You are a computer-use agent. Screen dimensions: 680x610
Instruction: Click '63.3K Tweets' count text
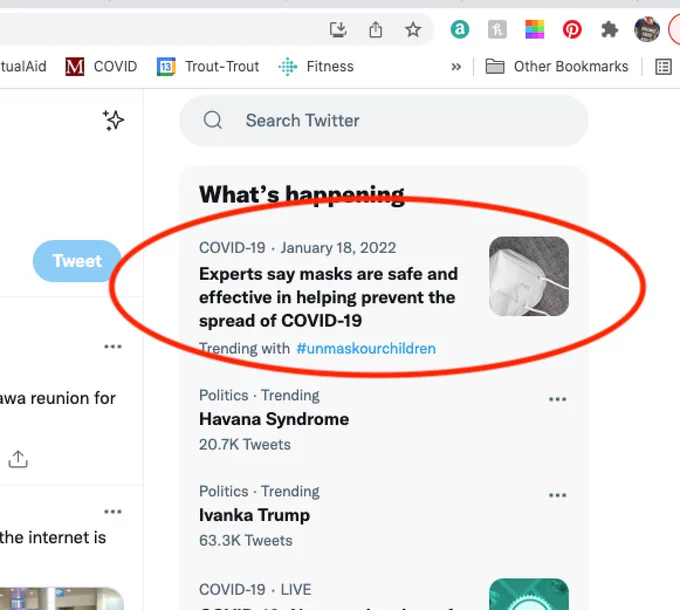coord(245,541)
